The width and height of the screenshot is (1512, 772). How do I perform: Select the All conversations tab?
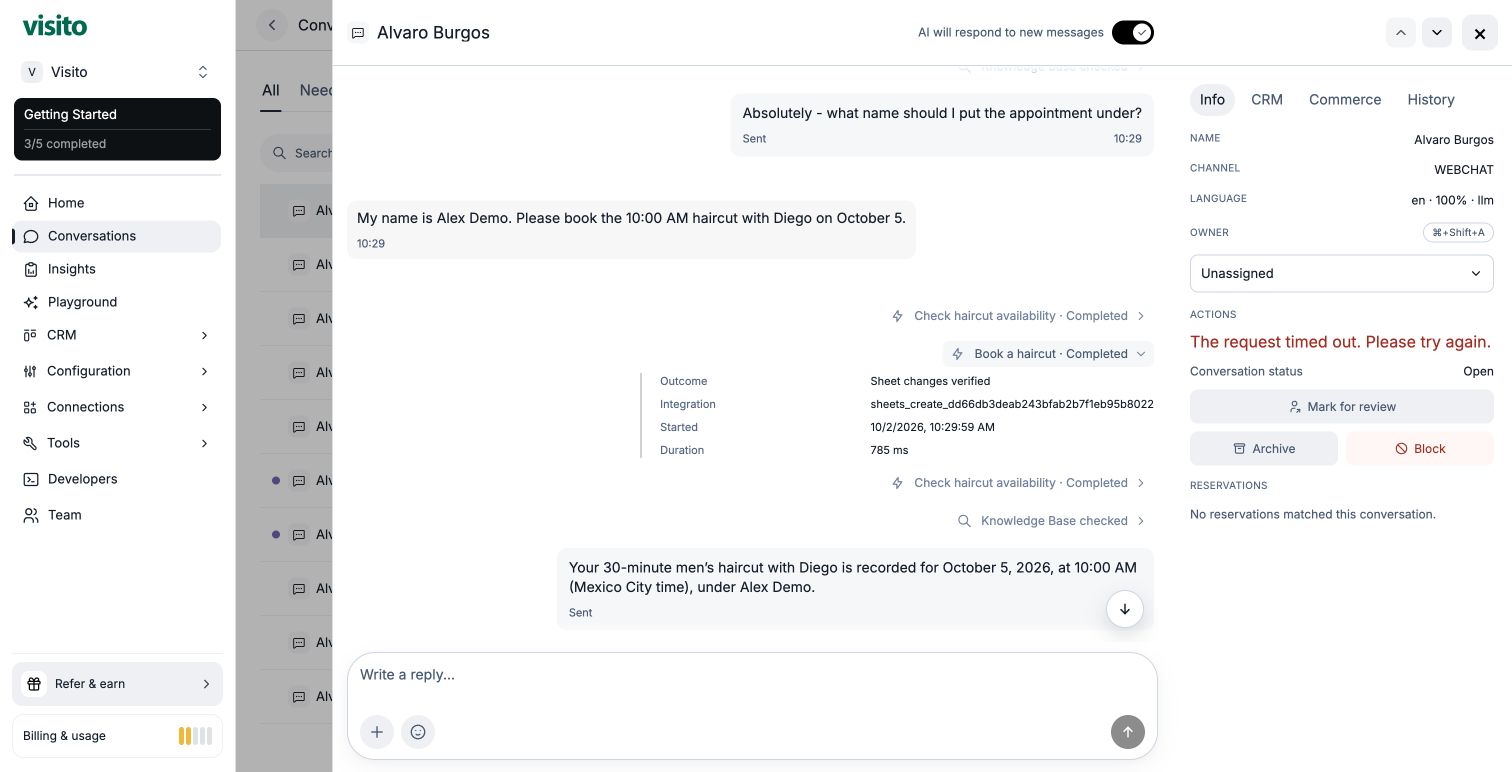271,91
